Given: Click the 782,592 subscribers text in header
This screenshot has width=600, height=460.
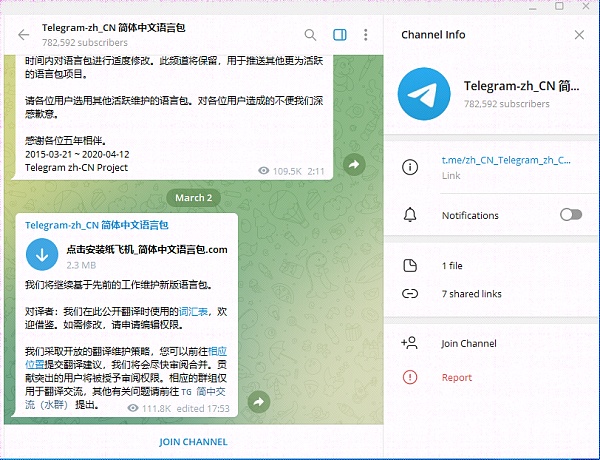Looking at the screenshot, I should 85,42.
